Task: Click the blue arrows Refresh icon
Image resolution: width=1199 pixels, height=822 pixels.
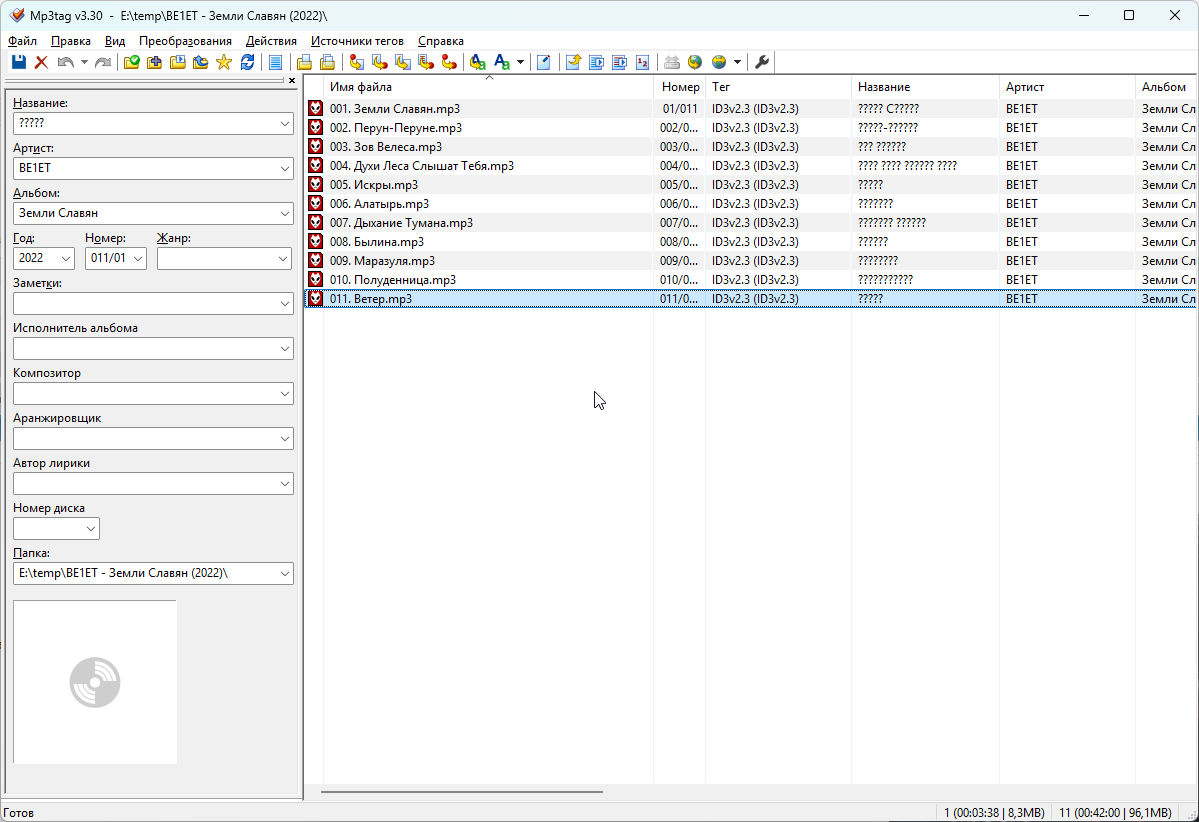Action: pyautogui.click(x=247, y=63)
